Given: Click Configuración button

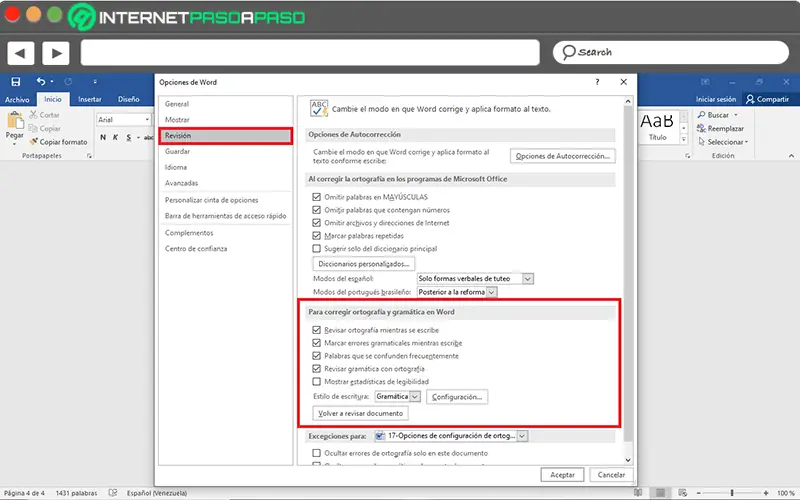Looking at the screenshot, I should coord(457,396).
